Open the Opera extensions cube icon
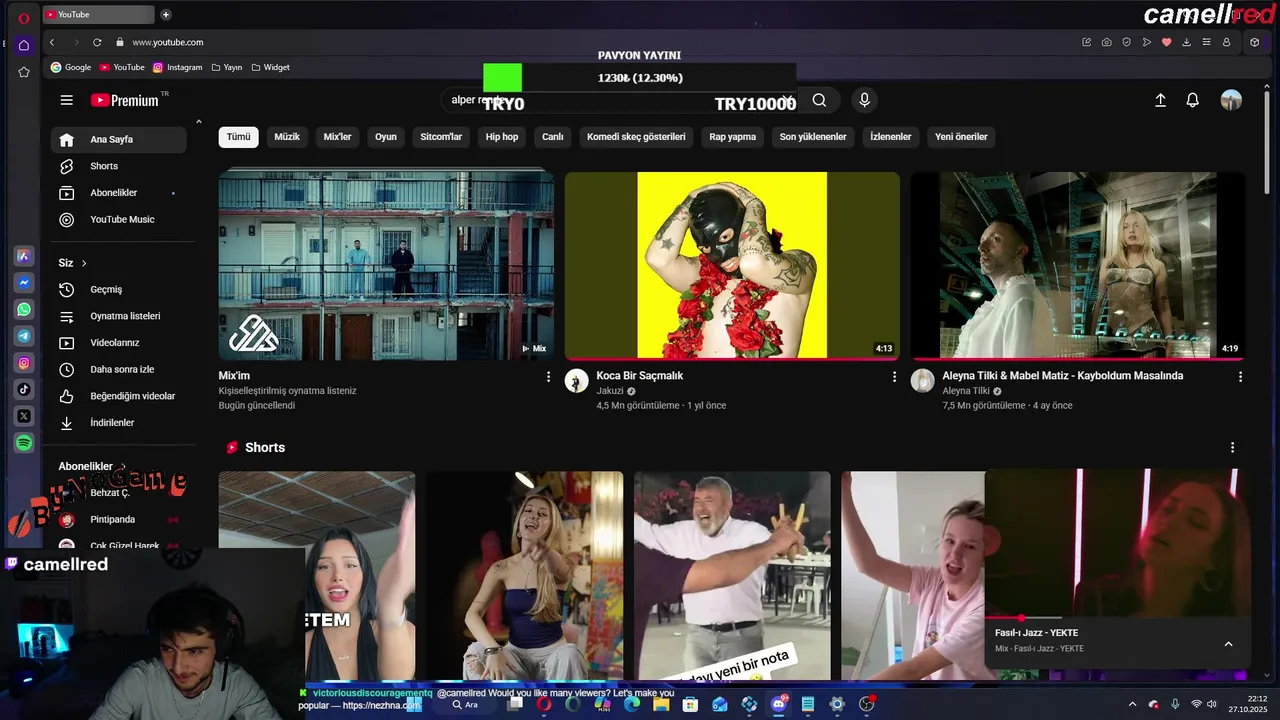 click(1254, 42)
